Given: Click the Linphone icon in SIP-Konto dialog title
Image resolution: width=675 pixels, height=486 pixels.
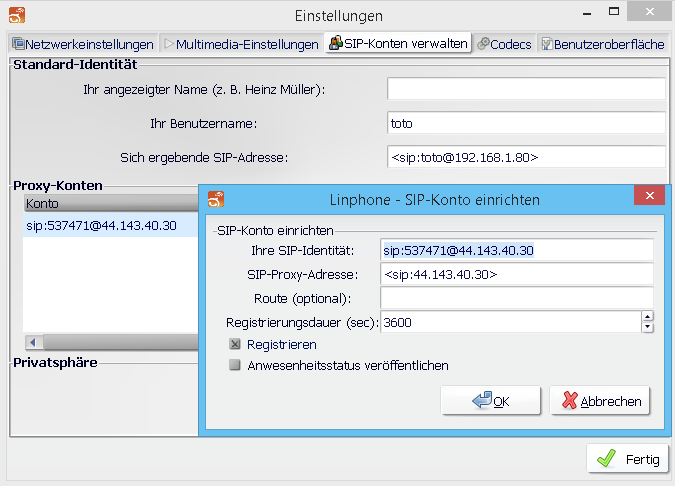Looking at the screenshot, I should coord(216,199).
